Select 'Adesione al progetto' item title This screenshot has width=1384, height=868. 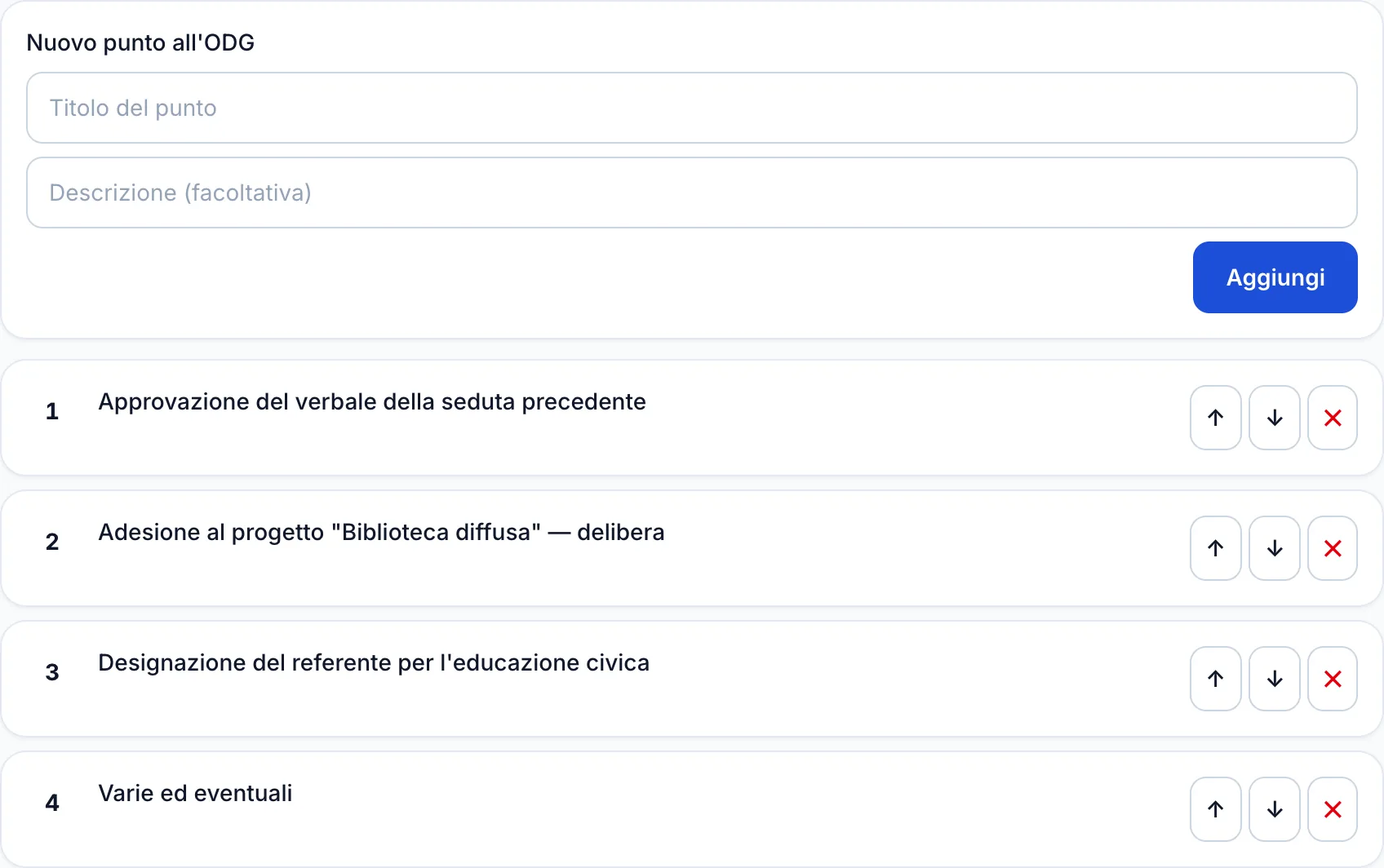[381, 532]
